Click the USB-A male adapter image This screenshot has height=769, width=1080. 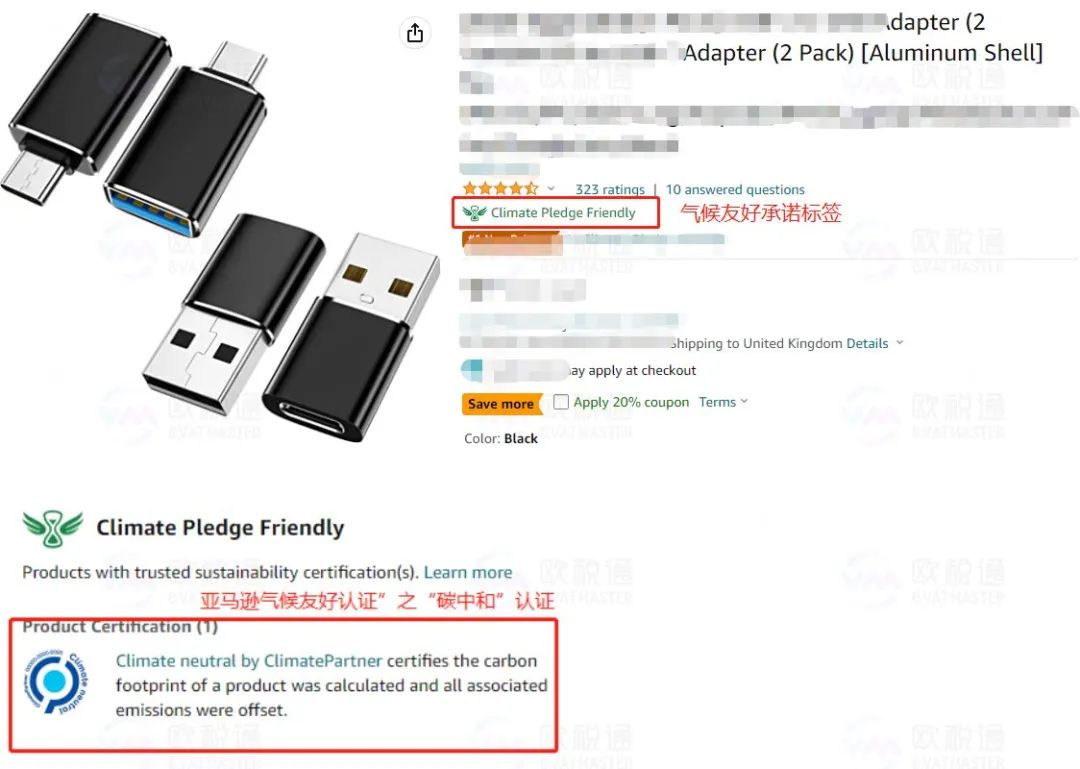coord(293,327)
